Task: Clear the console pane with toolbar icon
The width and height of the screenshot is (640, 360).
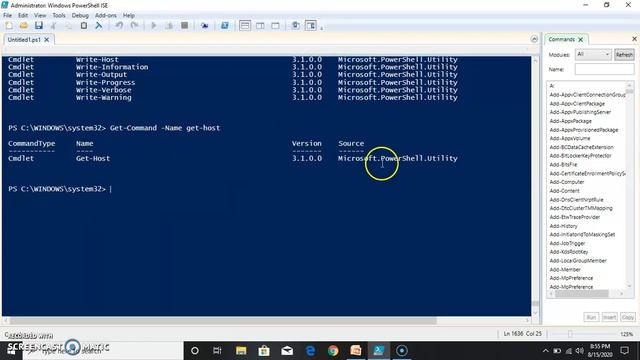Action: (98, 26)
